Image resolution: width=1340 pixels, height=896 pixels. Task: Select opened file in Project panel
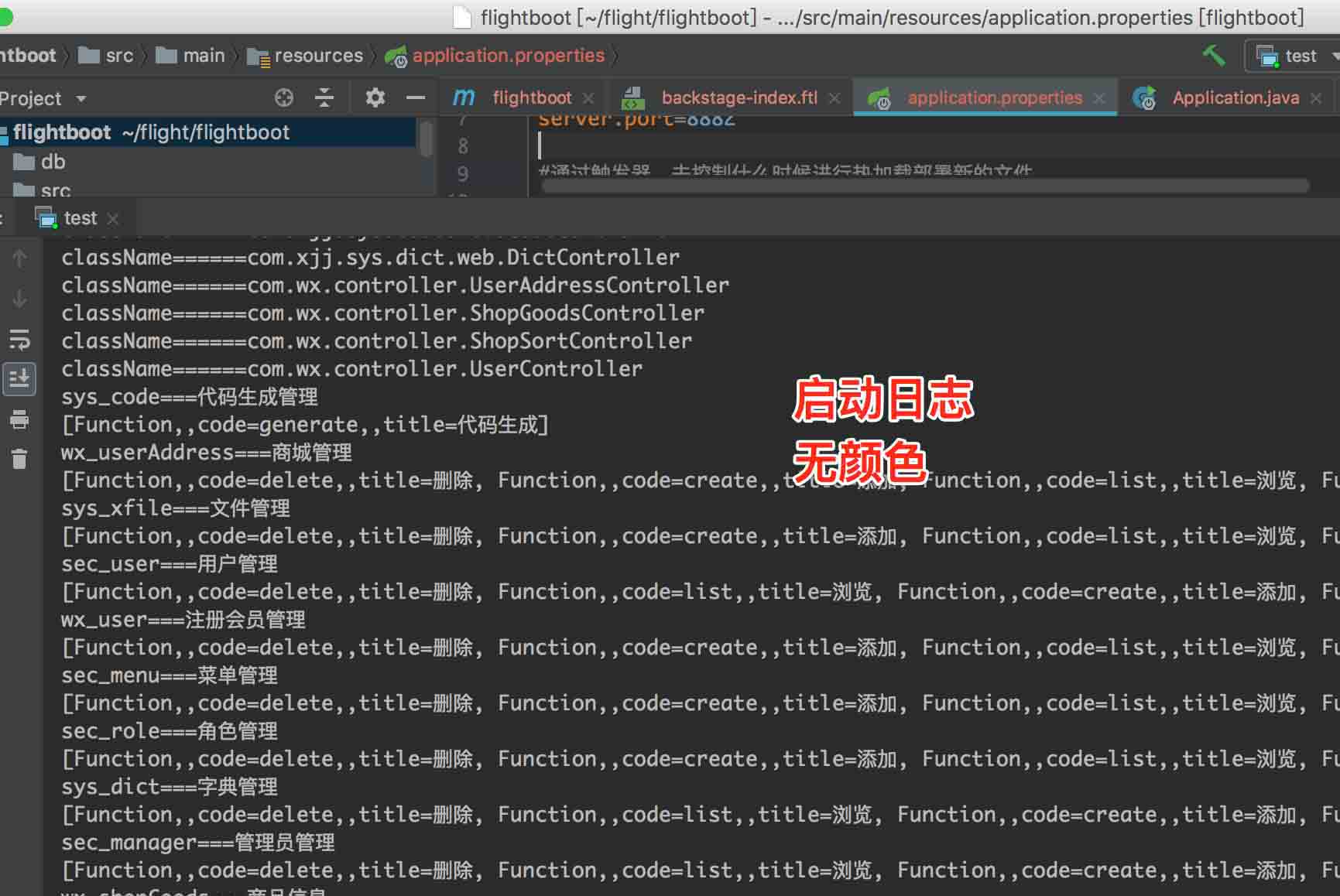(x=284, y=97)
